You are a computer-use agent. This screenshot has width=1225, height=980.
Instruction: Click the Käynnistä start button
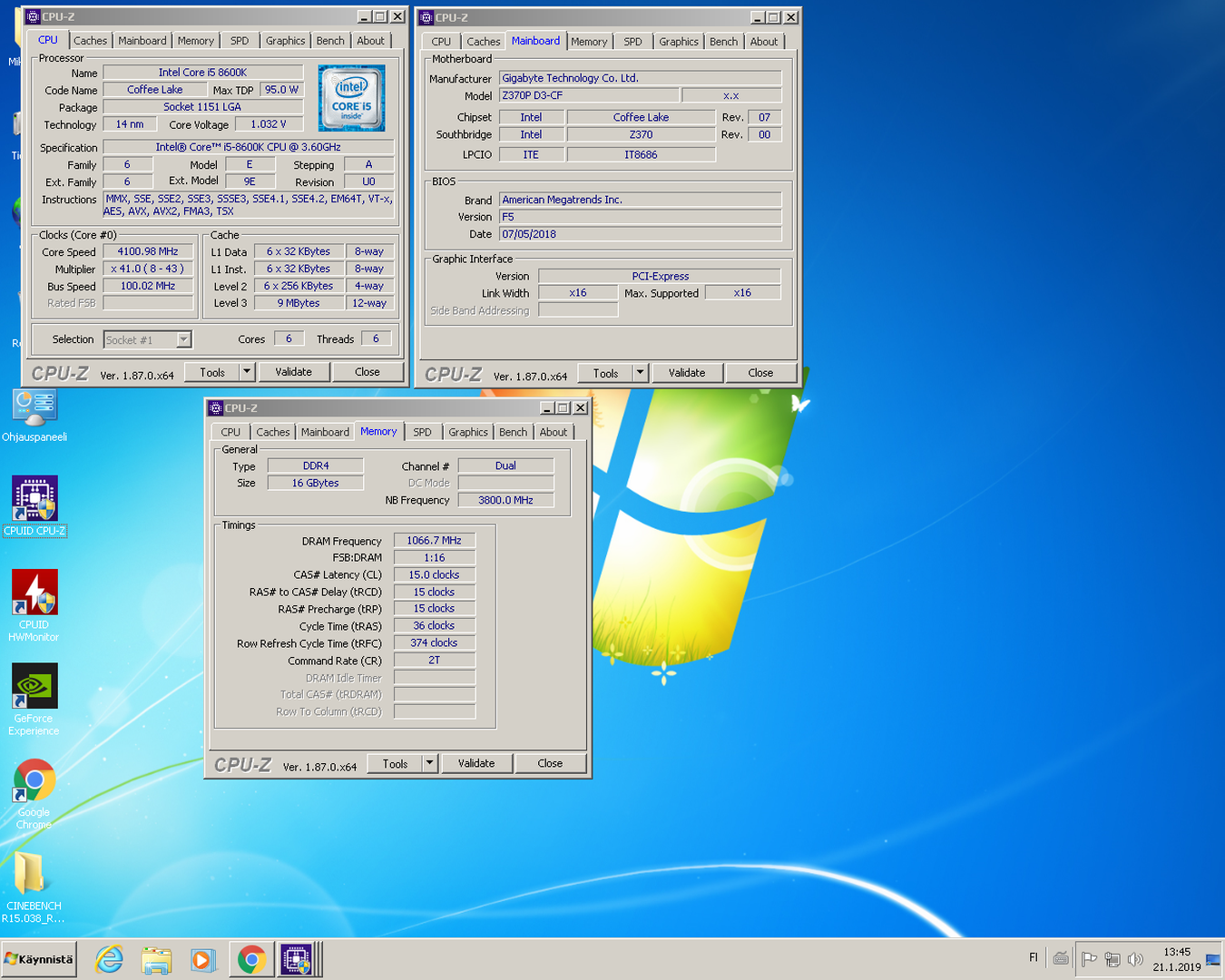[39, 959]
